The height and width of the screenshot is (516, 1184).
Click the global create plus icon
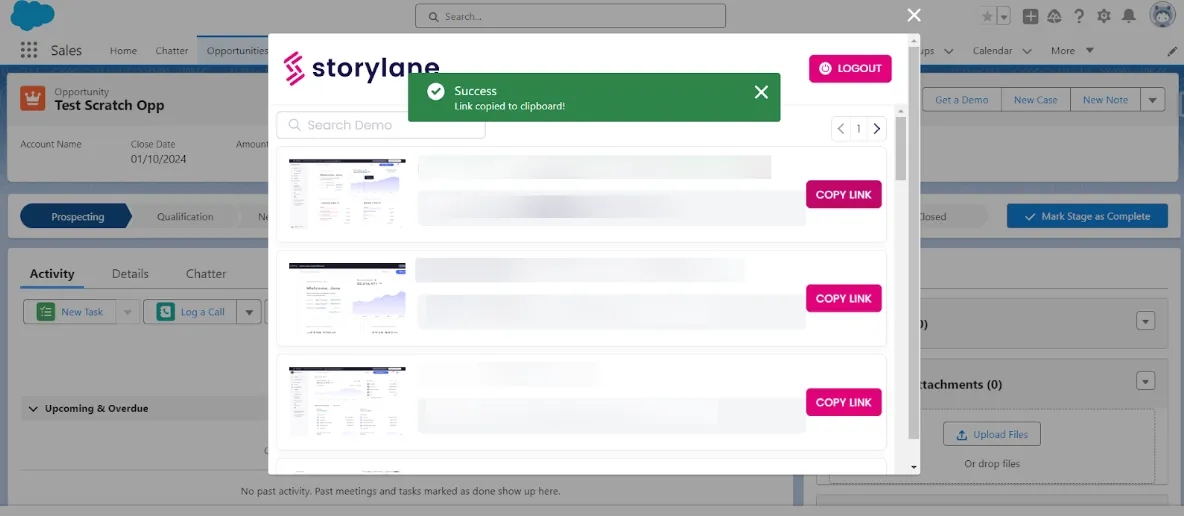[x=1031, y=16]
